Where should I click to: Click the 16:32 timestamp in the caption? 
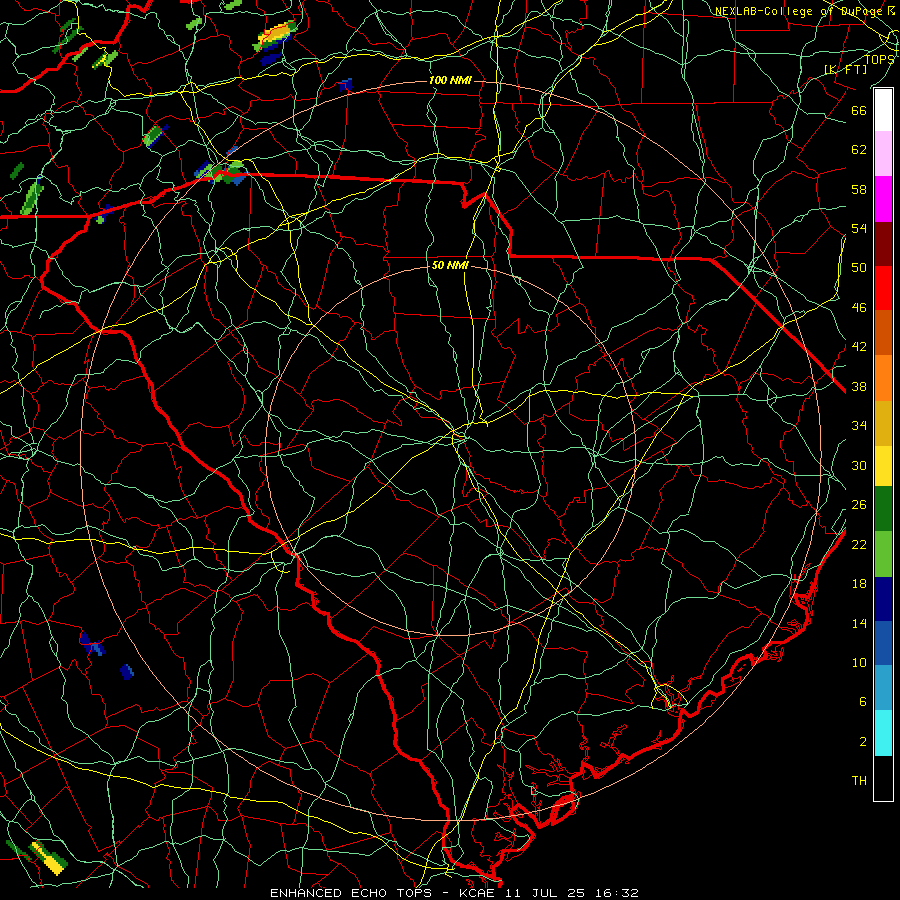[616, 893]
